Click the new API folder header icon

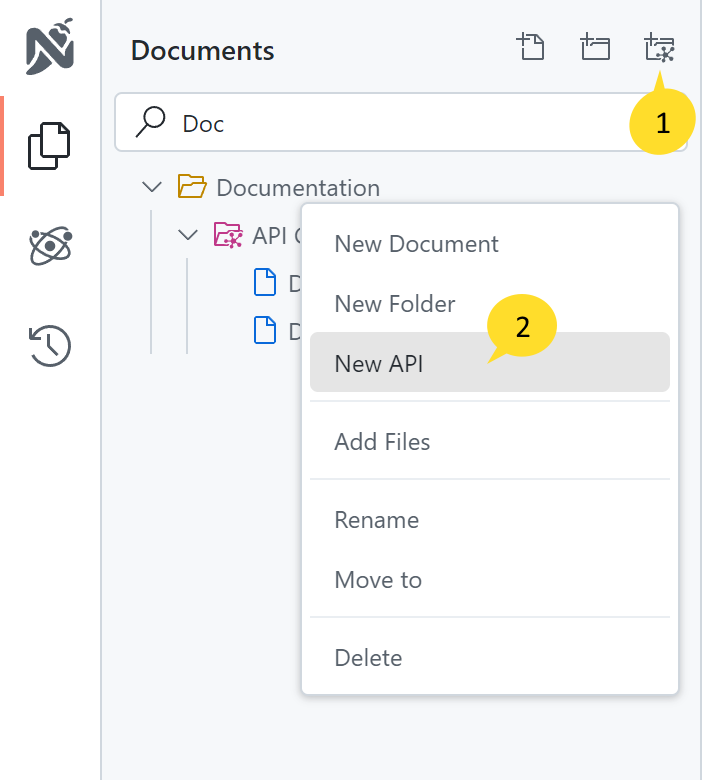point(660,48)
